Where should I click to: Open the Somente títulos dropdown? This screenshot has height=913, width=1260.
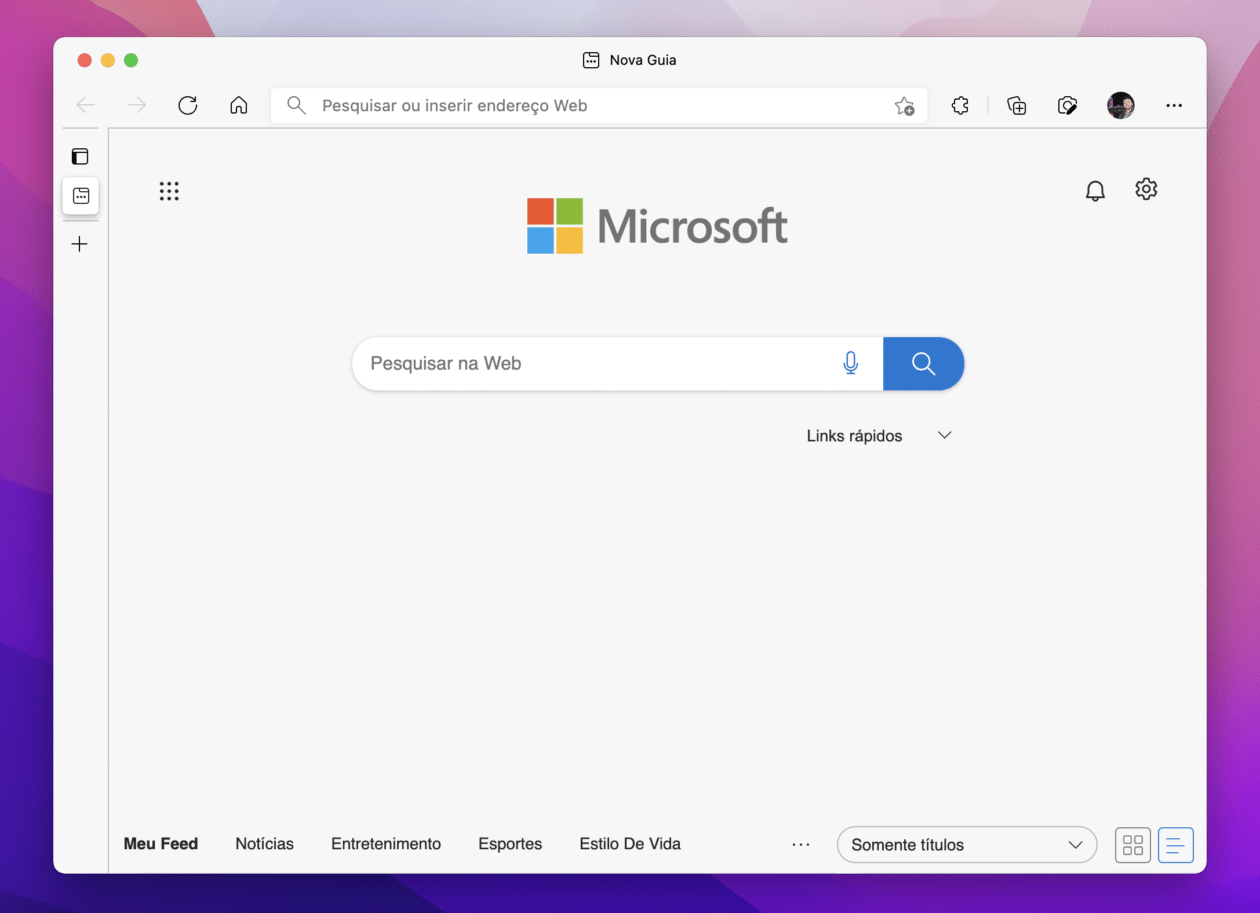pyautogui.click(x=966, y=845)
